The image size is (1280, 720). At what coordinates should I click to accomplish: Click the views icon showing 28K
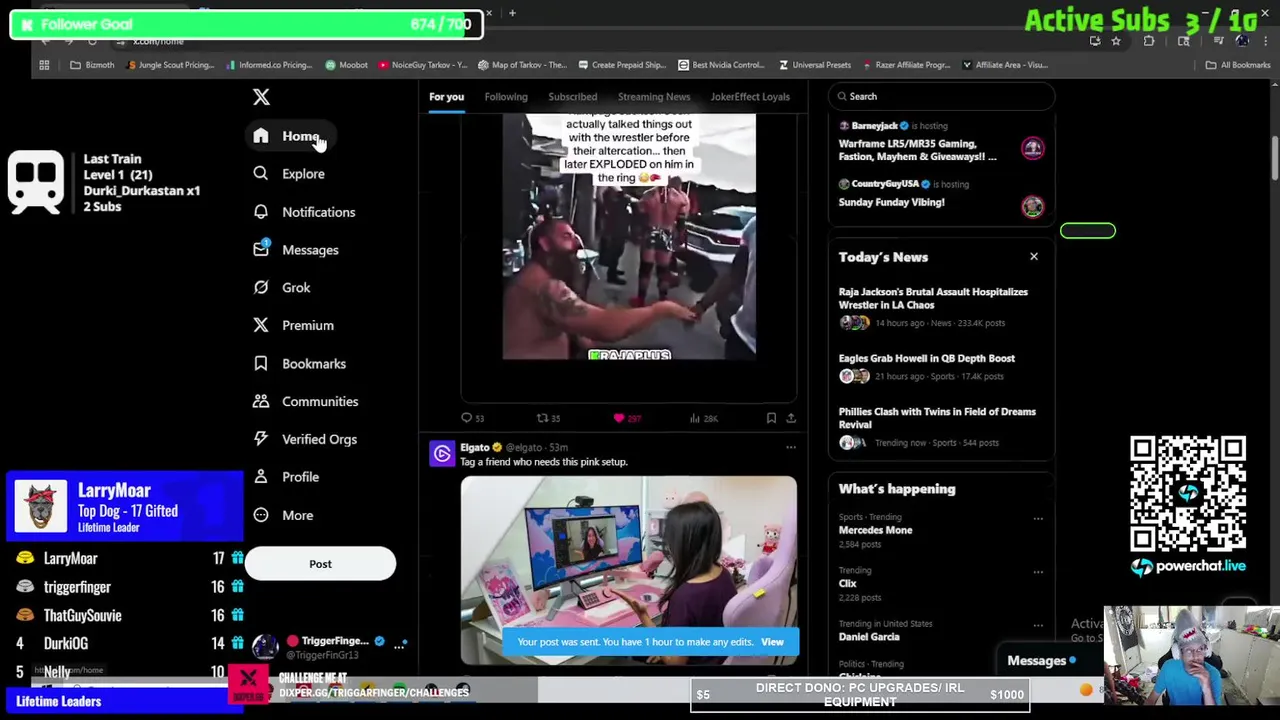[x=695, y=418]
